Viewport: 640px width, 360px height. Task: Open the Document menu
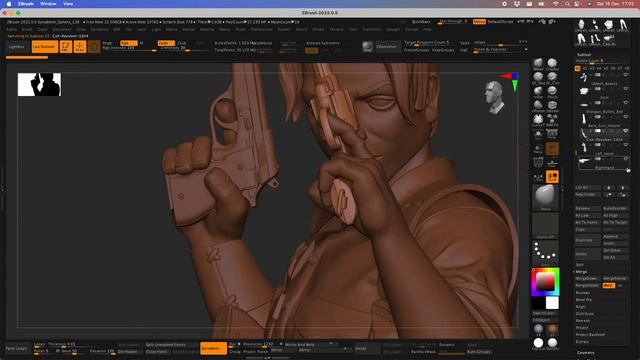coord(62,29)
